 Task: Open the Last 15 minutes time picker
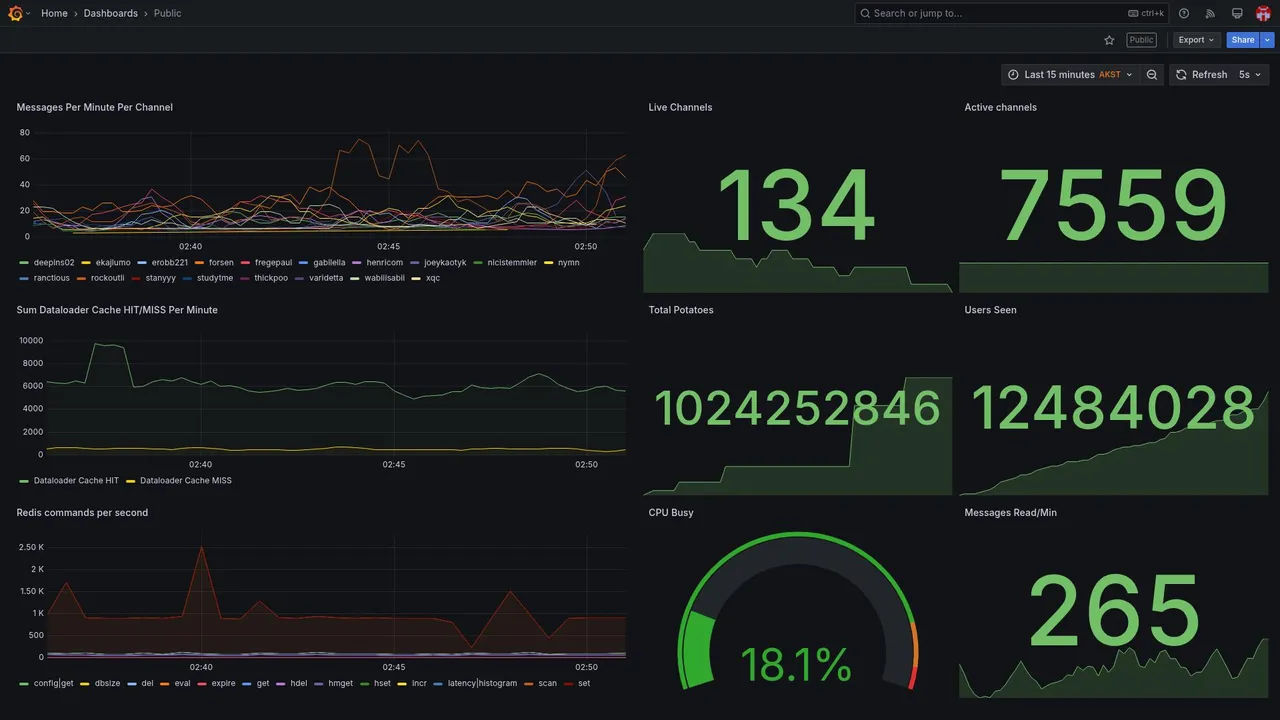click(1070, 75)
